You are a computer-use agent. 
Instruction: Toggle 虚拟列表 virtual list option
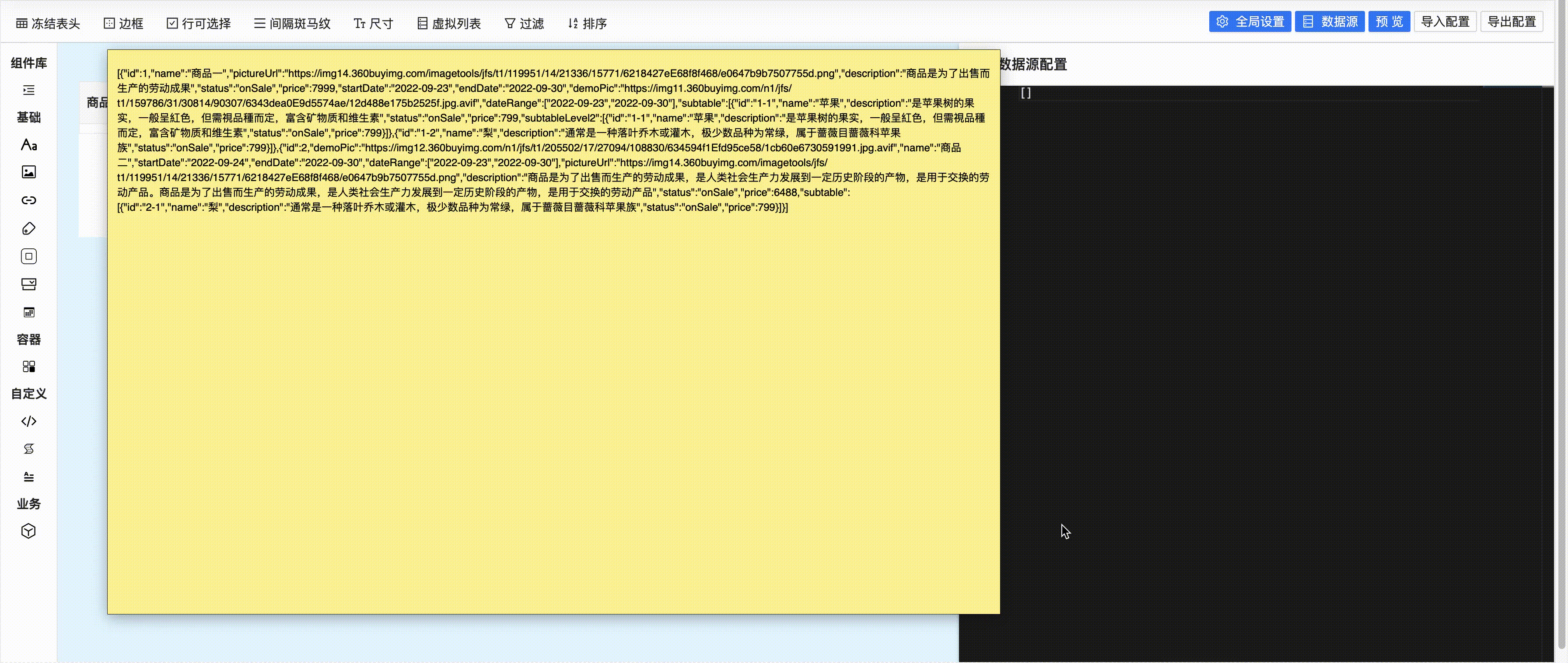click(449, 23)
